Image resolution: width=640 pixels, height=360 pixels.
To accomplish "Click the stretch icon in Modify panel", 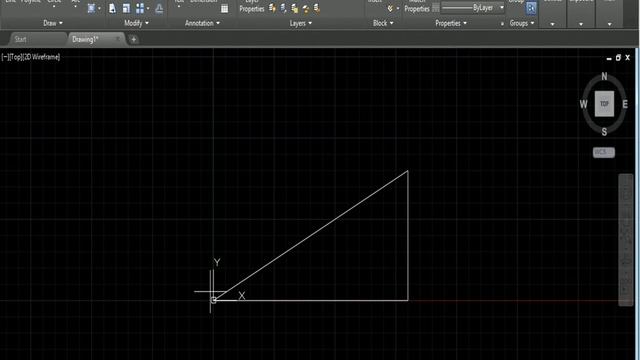I will 112,8.
